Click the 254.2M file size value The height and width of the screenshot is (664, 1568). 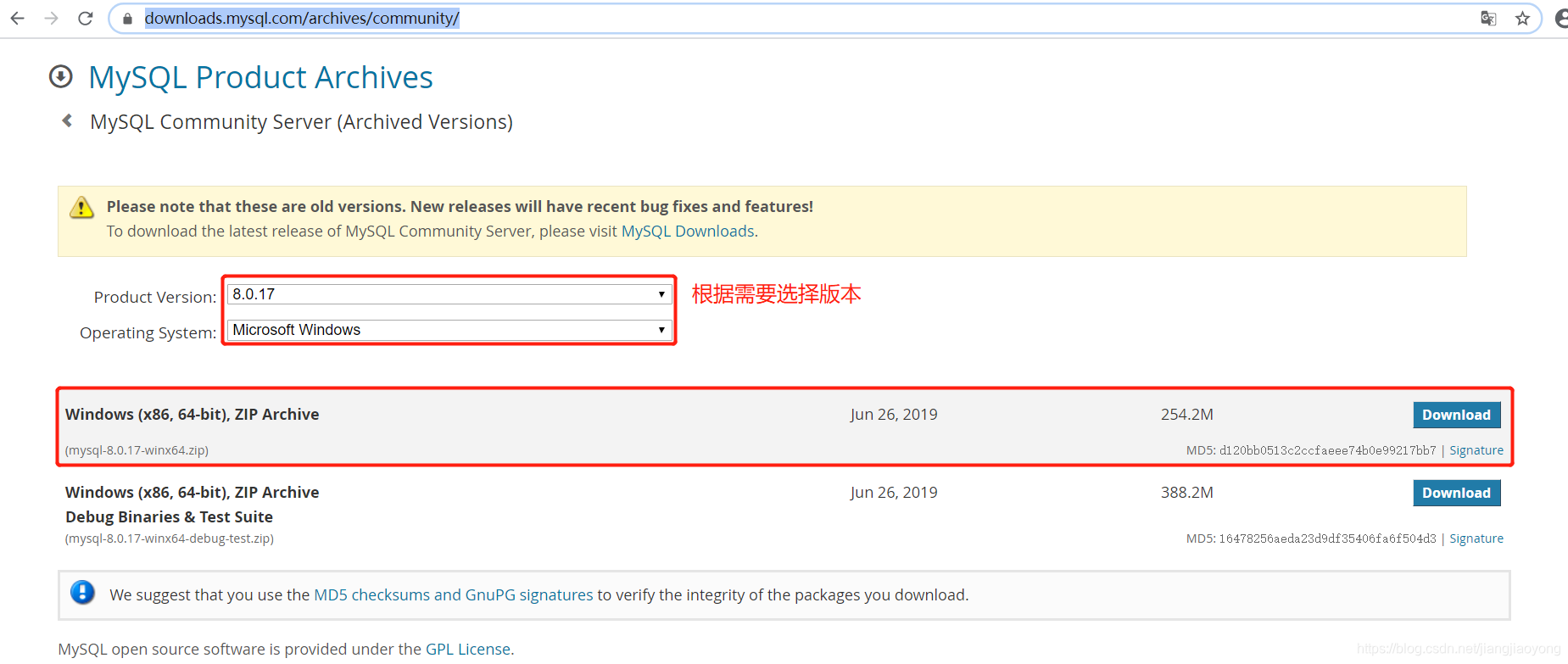(1186, 414)
